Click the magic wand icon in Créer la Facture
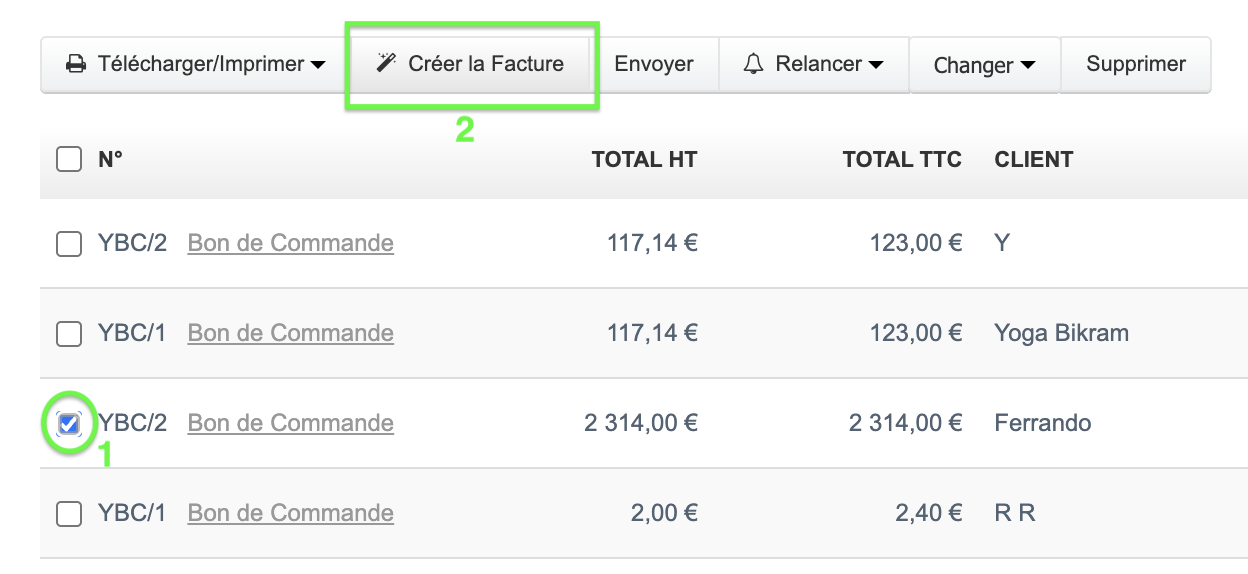 [x=386, y=64]
